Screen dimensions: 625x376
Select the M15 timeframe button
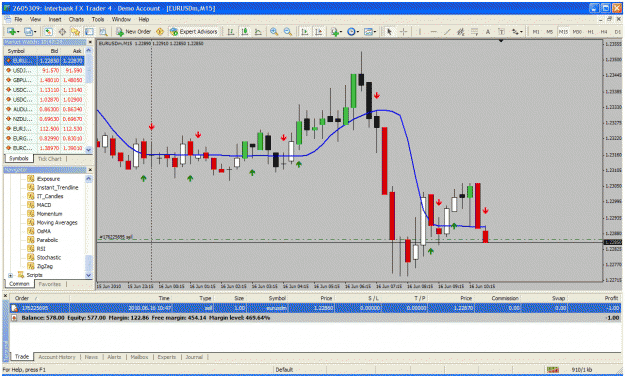tap(563, 31)
